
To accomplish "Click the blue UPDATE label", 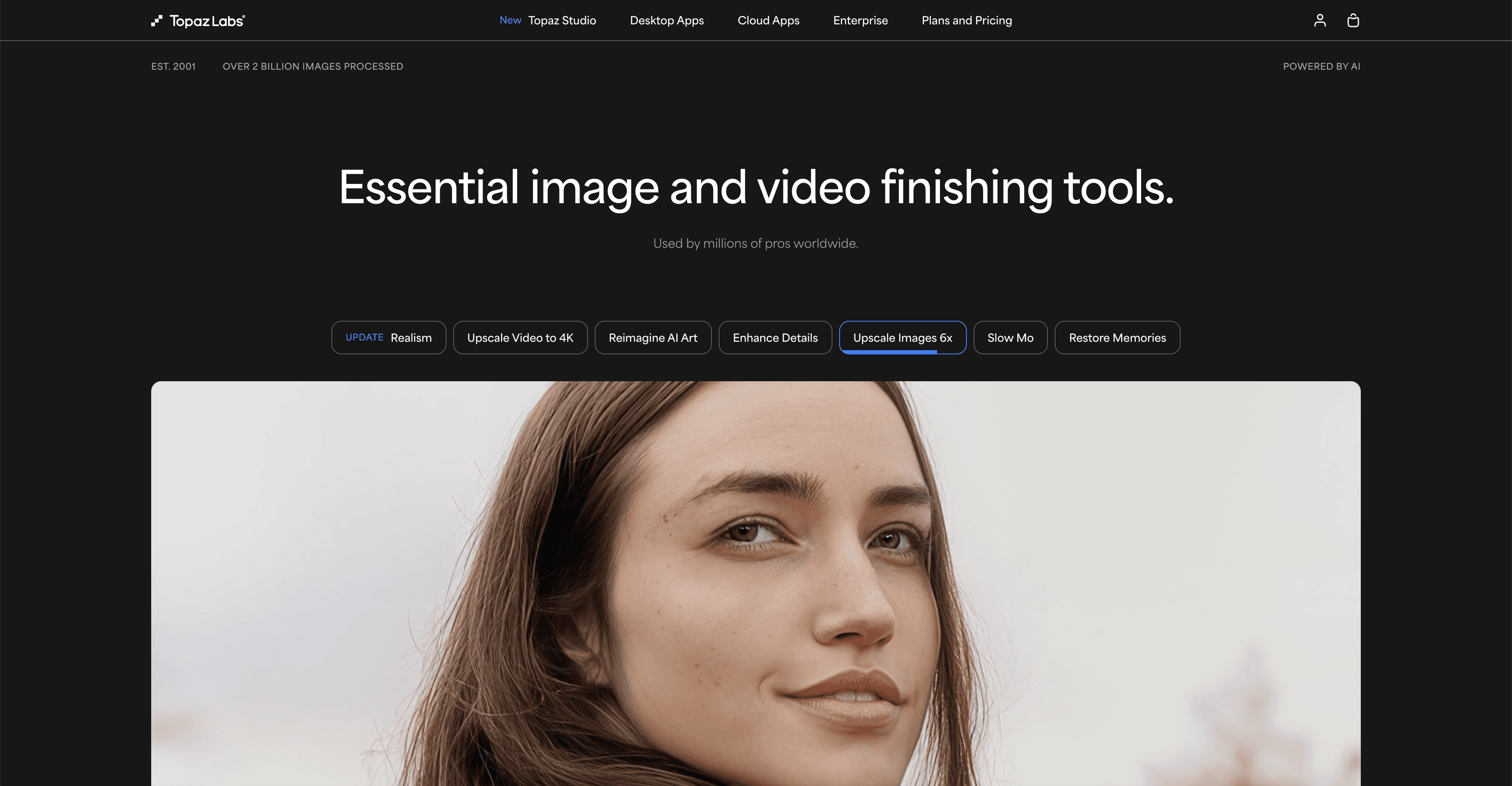I will [364, 337].
